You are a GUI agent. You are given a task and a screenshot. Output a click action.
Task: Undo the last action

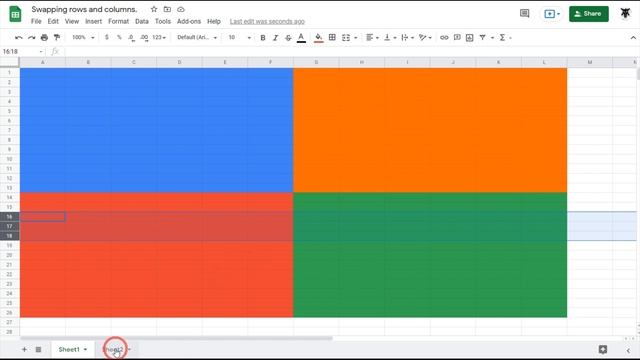(18, 38)
